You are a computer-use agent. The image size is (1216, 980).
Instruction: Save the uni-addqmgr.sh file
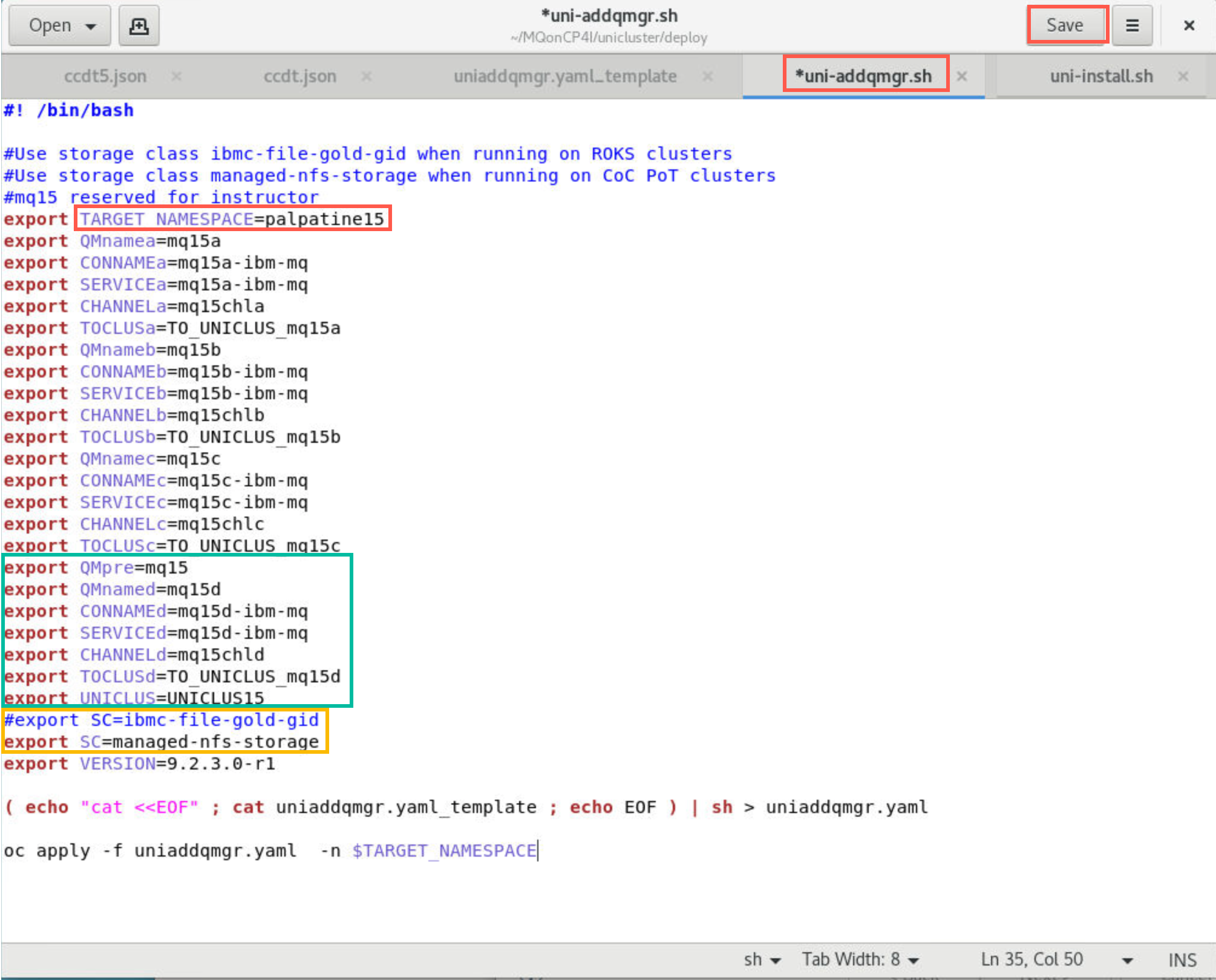[1065, 25]
